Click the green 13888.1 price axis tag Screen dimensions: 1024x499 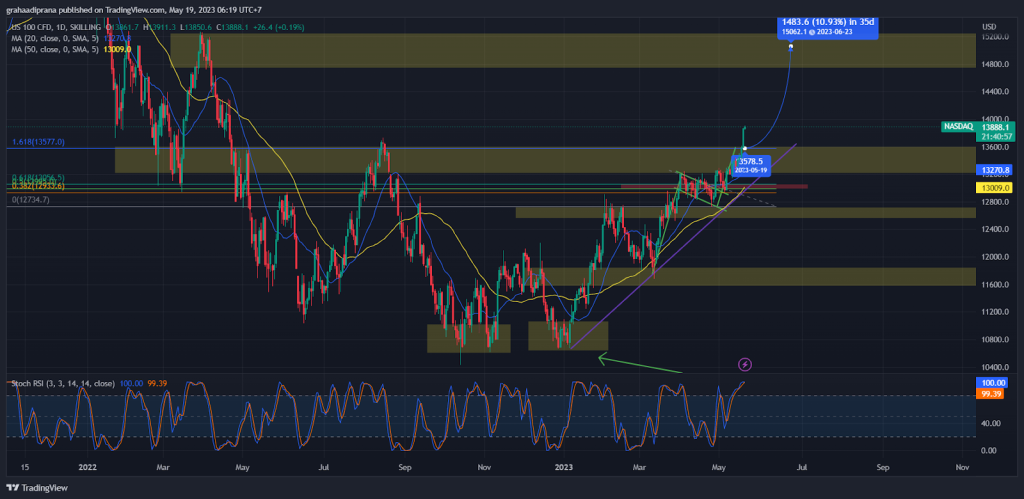click(997, 127)
